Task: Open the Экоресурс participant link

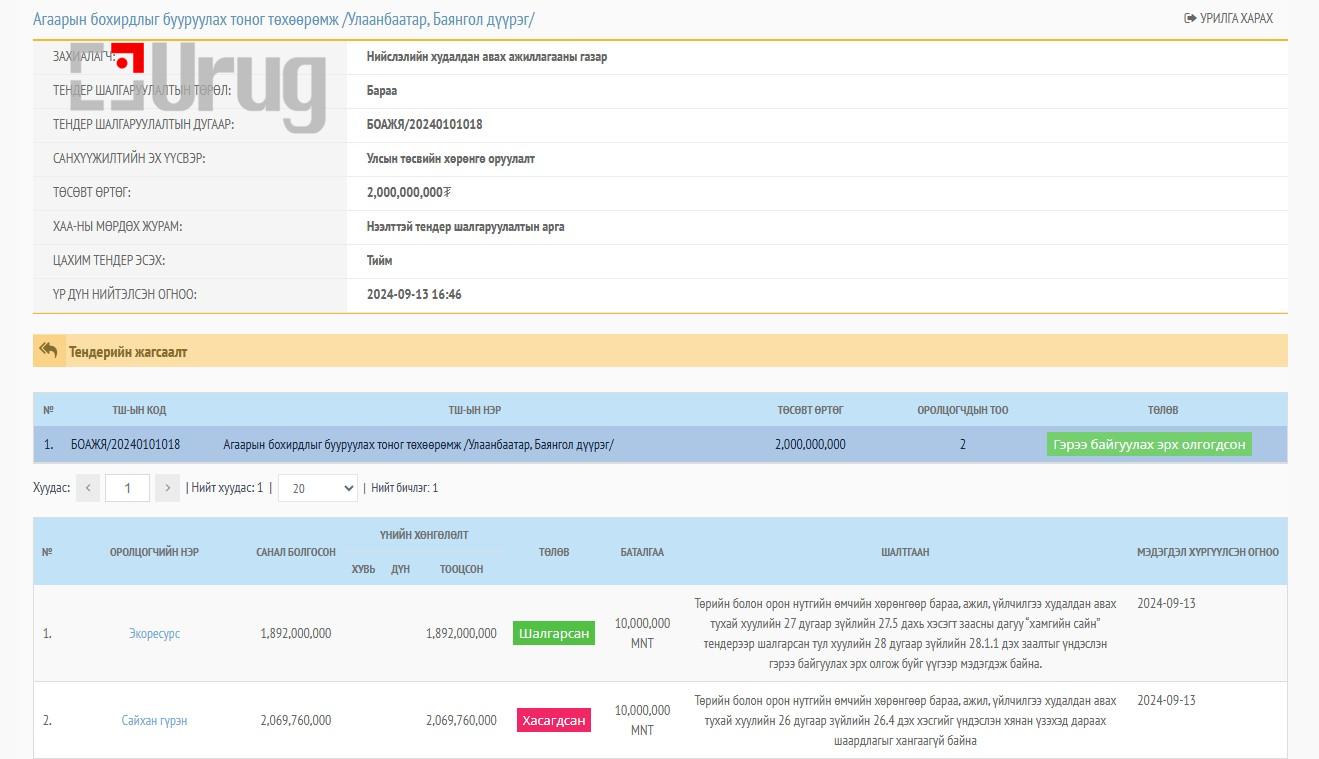Action: tap(154, 634)
